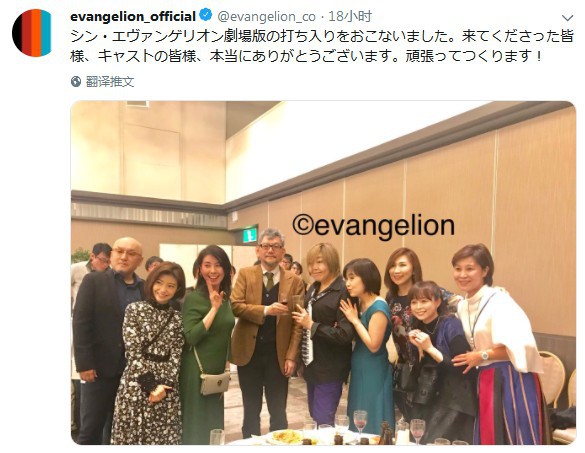The width and height of the screenshot is (585, 453).
Task: Click the blue verified badge
Action: (206, 16)
